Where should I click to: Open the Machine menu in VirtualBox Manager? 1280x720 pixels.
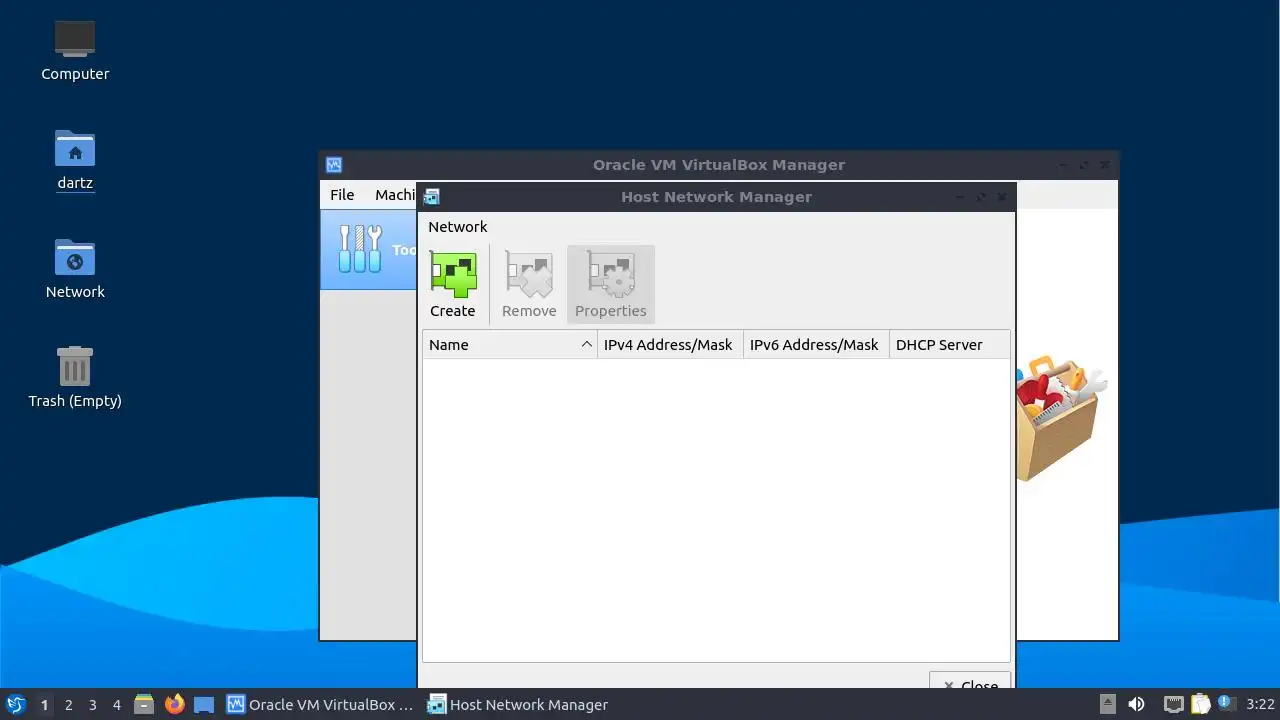pos(394,195)
